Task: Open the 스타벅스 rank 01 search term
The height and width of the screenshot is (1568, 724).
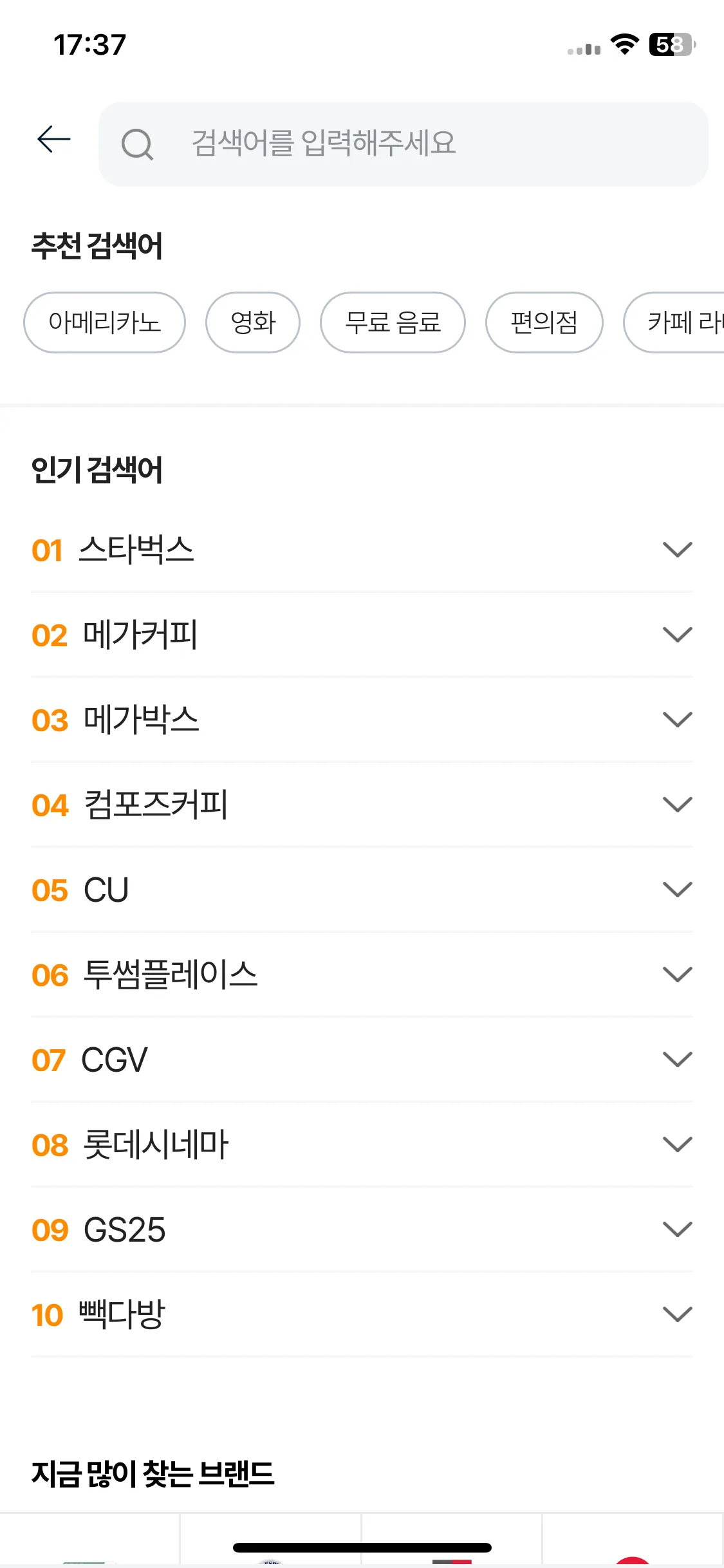Action: pos(136,550)
